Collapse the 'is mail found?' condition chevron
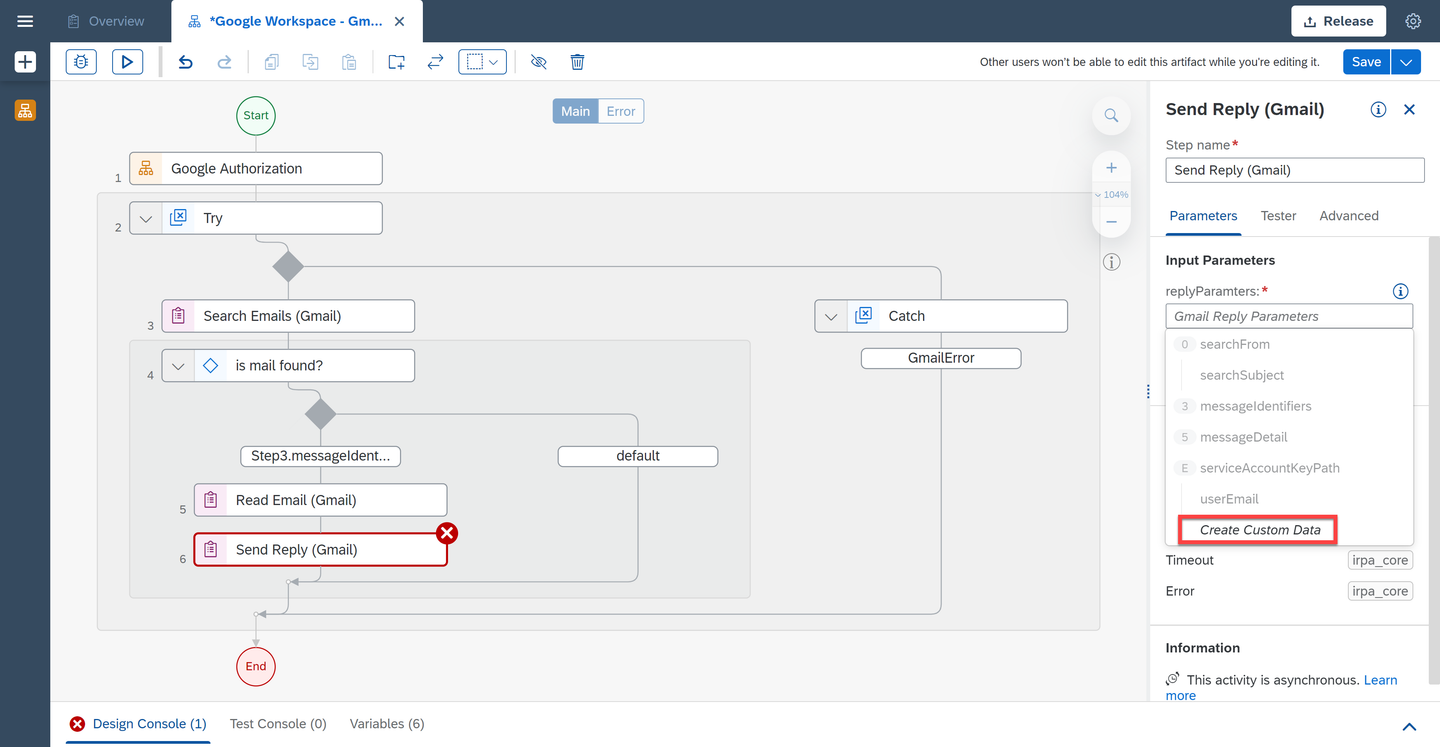Screen dimensions: 1440x747 (178, 366)
